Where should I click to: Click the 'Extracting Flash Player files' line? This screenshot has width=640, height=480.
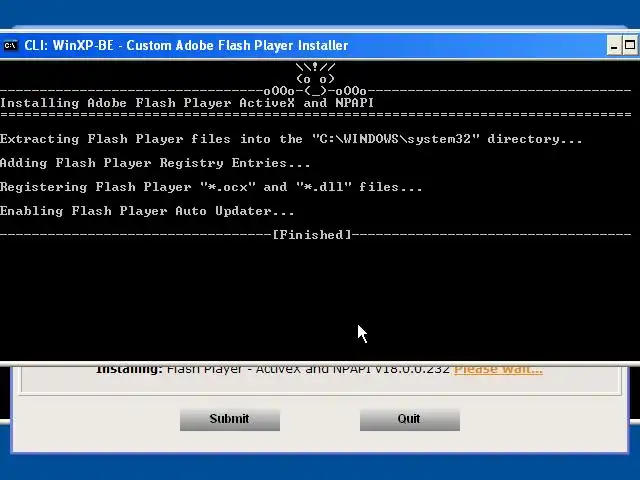[x=291, y=139]
